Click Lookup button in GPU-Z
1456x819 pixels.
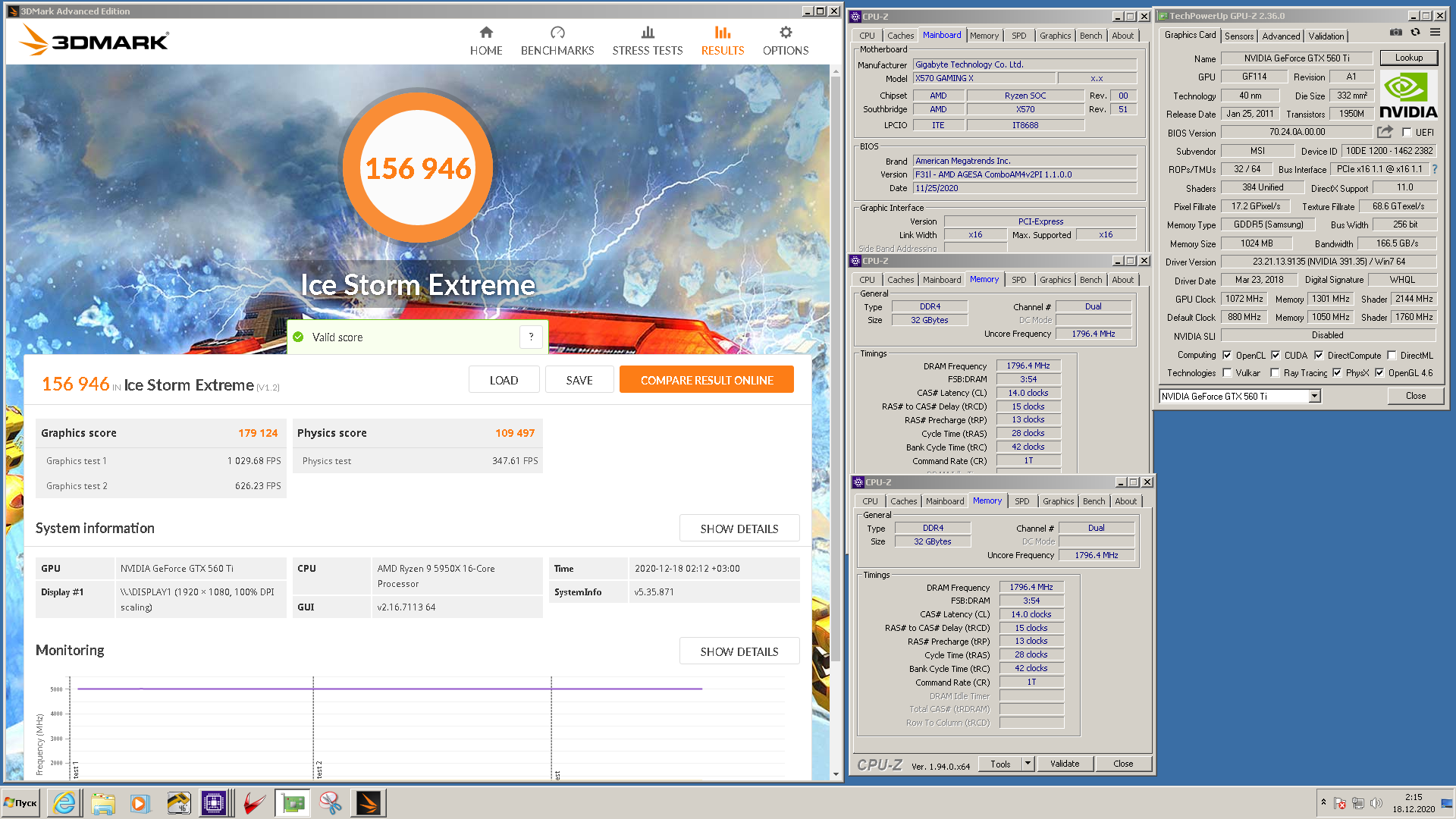(1409, 58)
